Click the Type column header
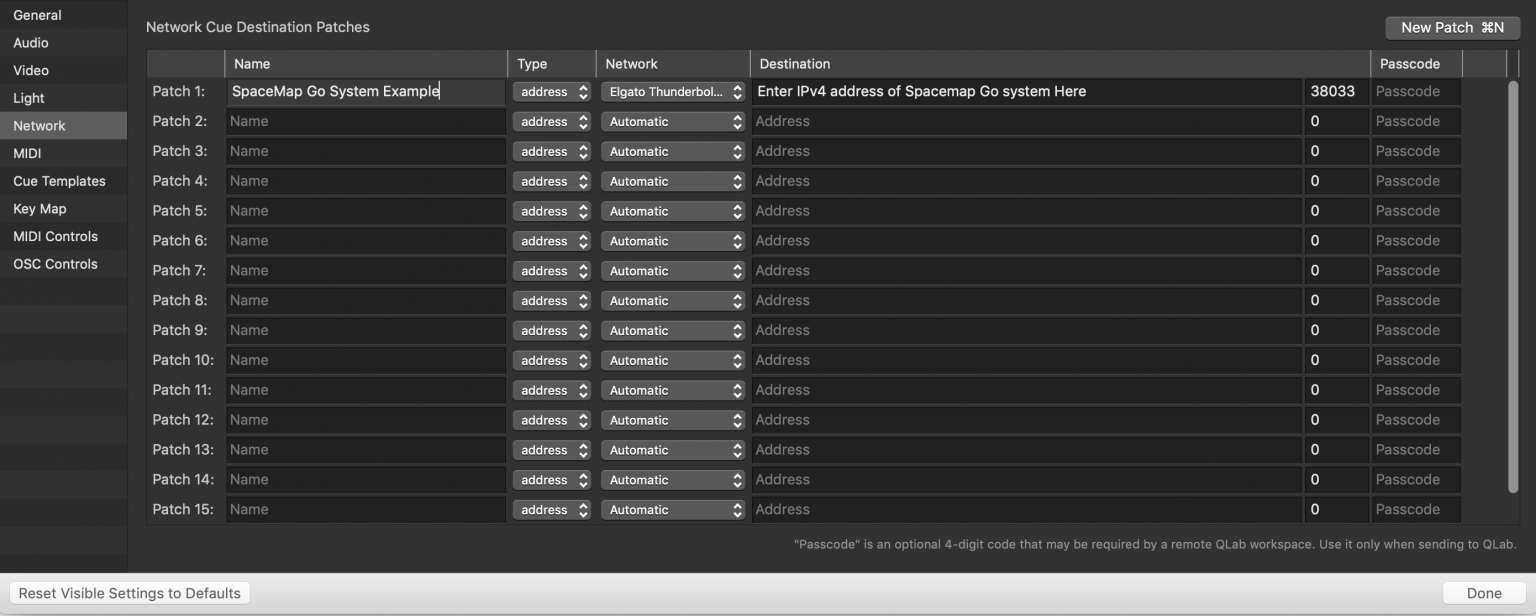The width and height of the screenshot is (1536, 616). tap(552, 63)
